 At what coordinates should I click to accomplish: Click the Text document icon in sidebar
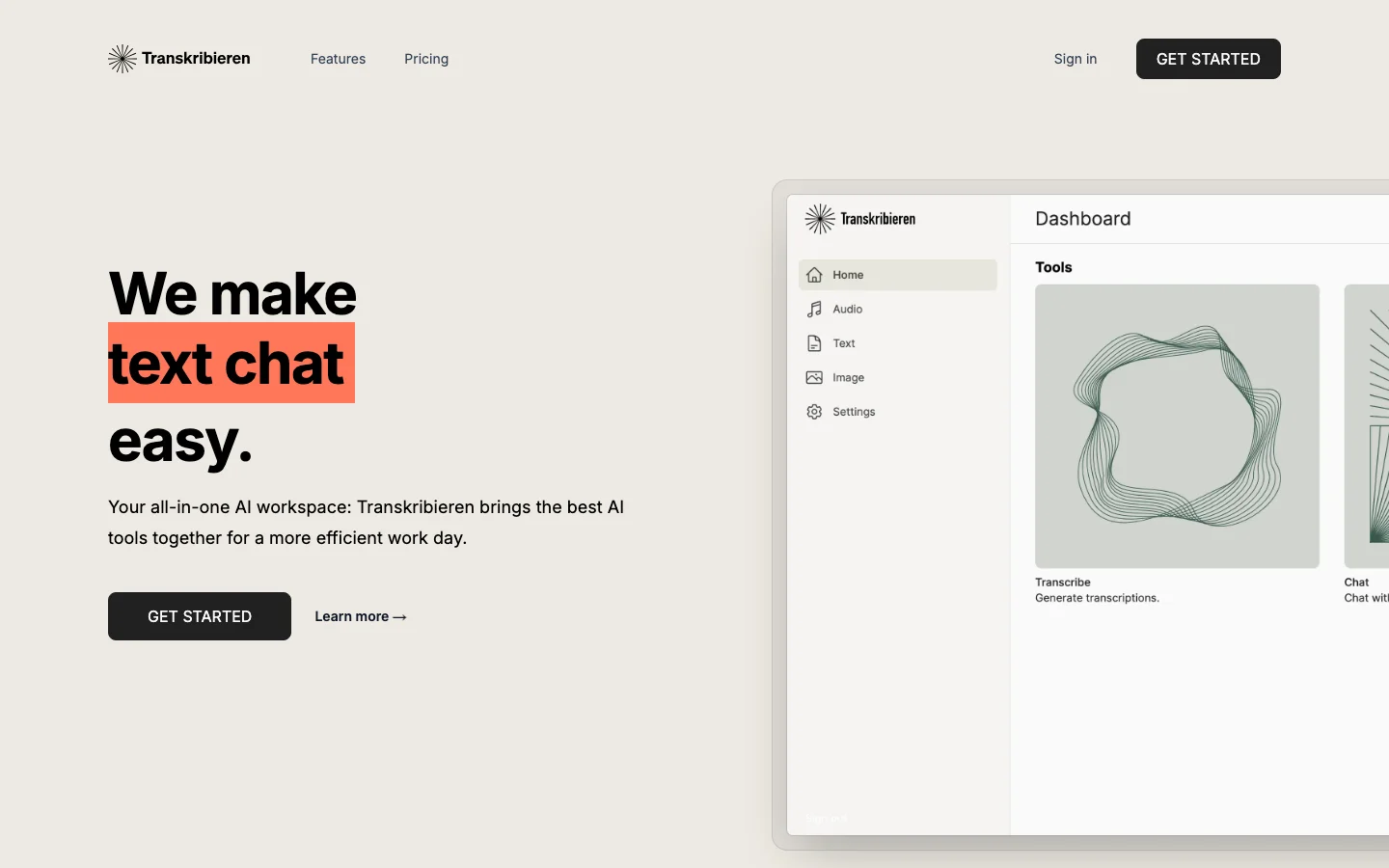pos(814,343)
